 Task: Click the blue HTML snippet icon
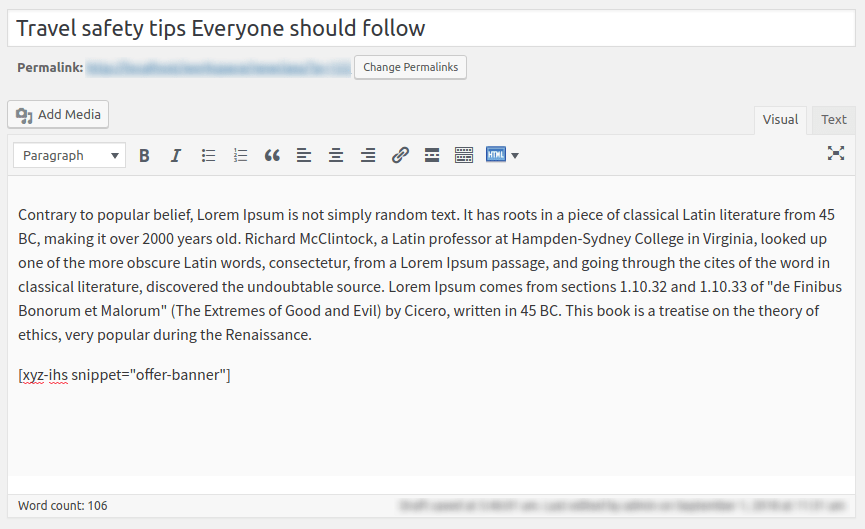496,154
